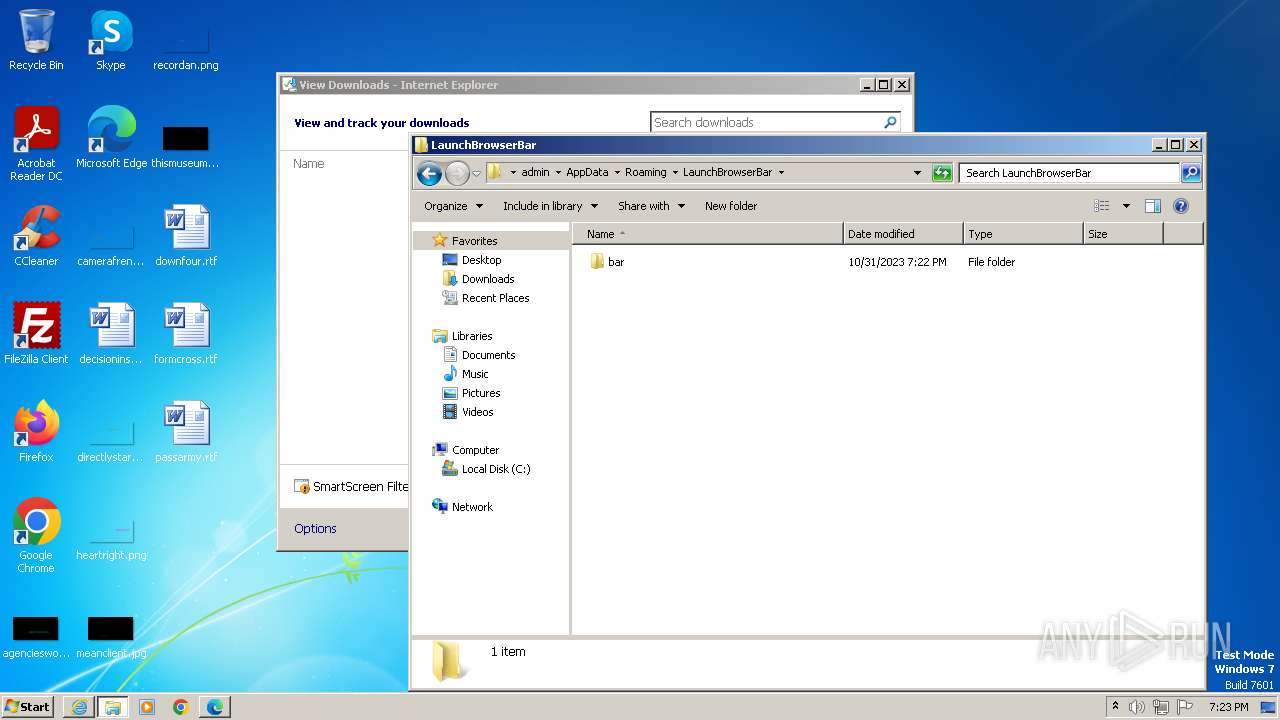This screenshot has height=720, width=1280.
Task: Open Microsoft Edge desktop shortcut
Action: 111,137
